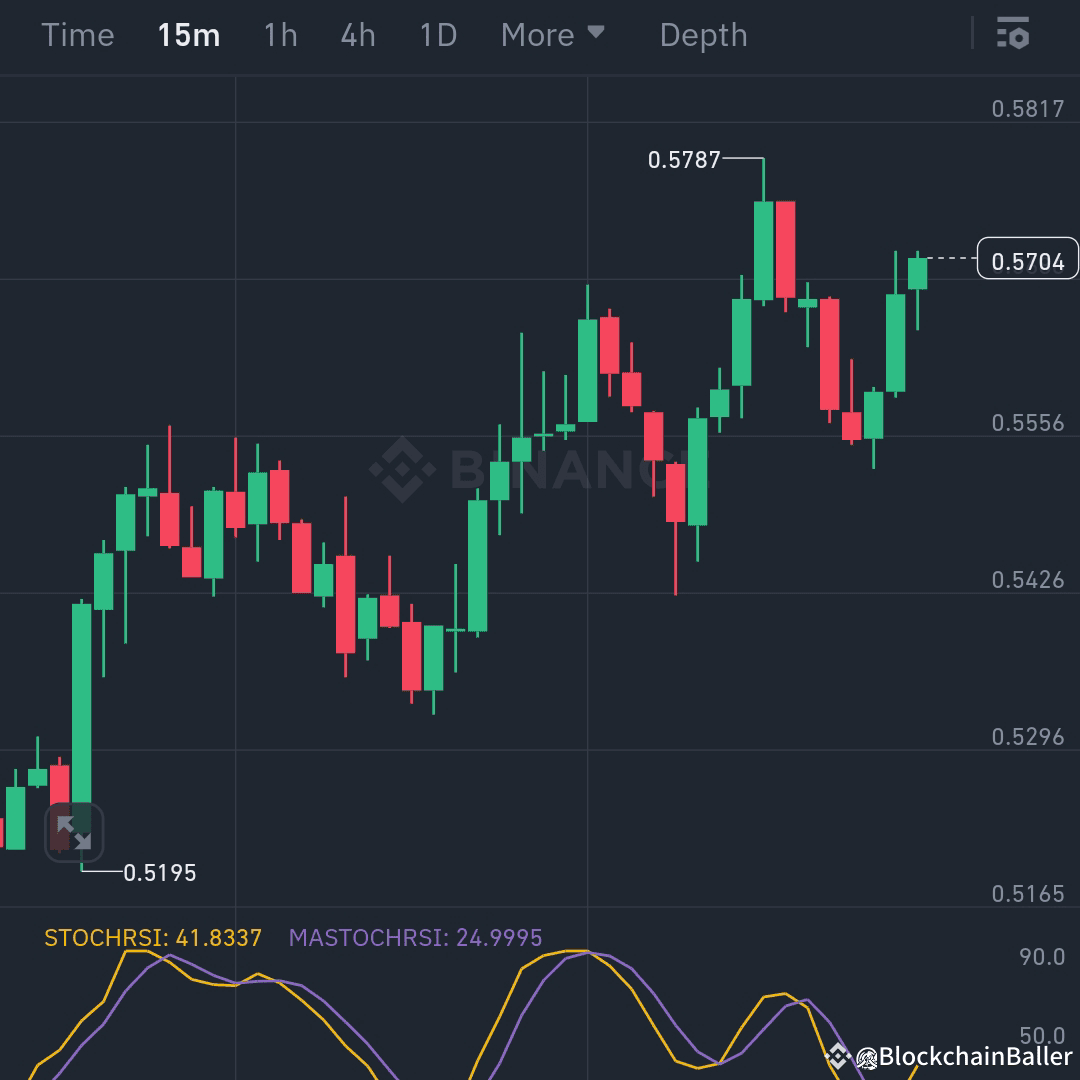1080x1080 pixels.
Task: Click the 0.5195 low price marker
Action: coord(160,872)
